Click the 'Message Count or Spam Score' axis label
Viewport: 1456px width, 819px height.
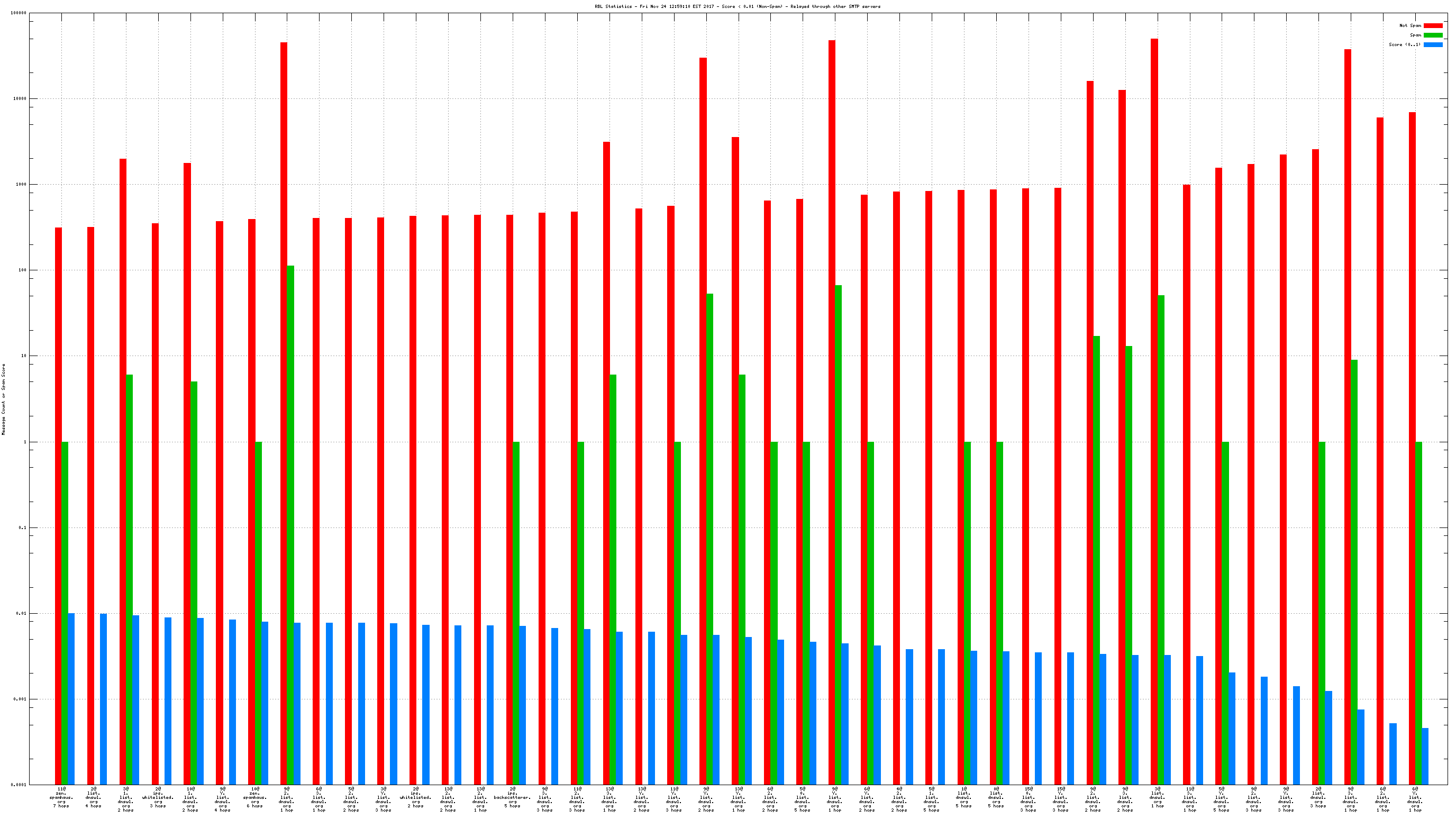tap(3, 399)
